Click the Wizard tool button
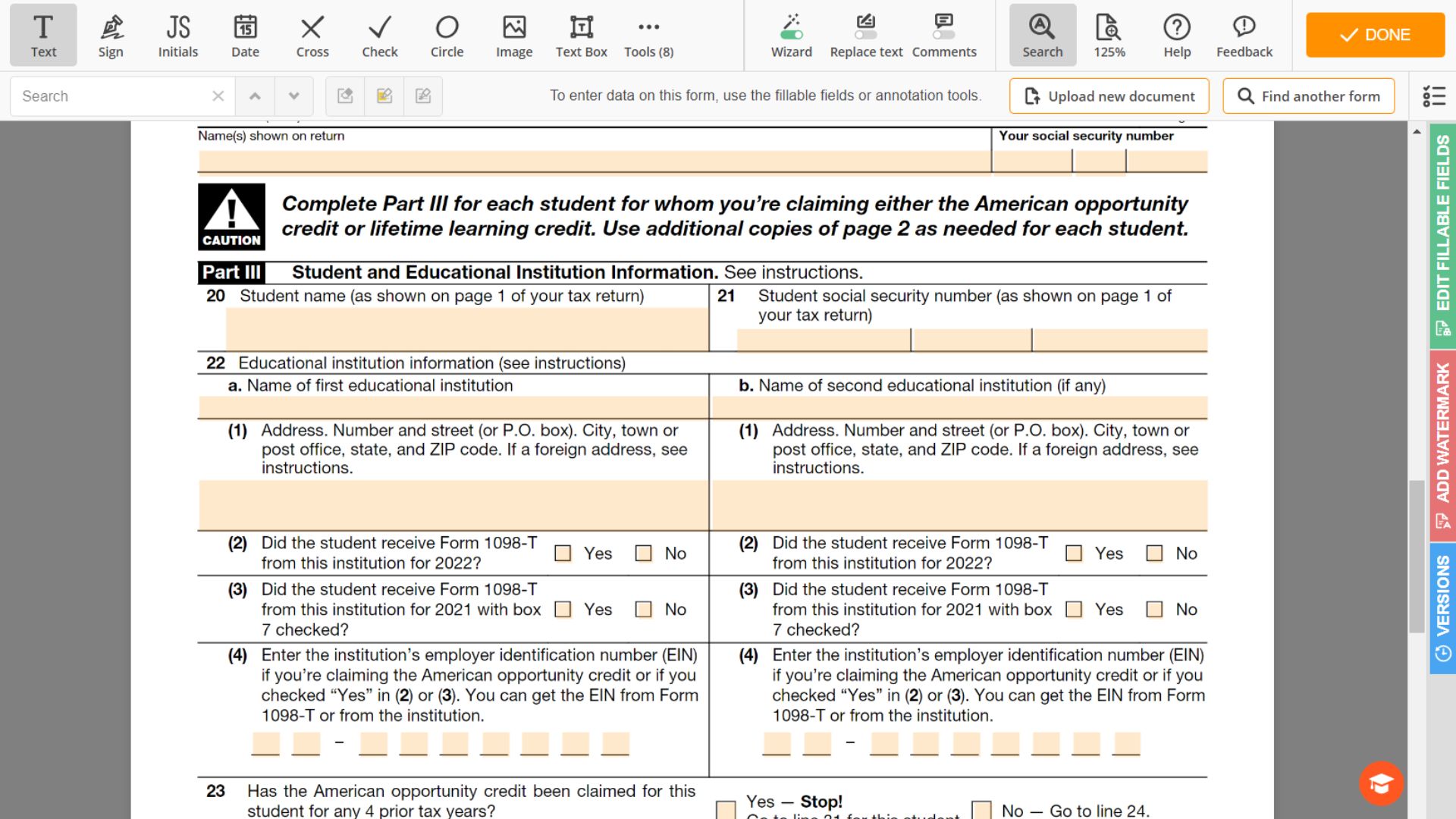This screenshot has width=1456, height=819. coord(791,35)
